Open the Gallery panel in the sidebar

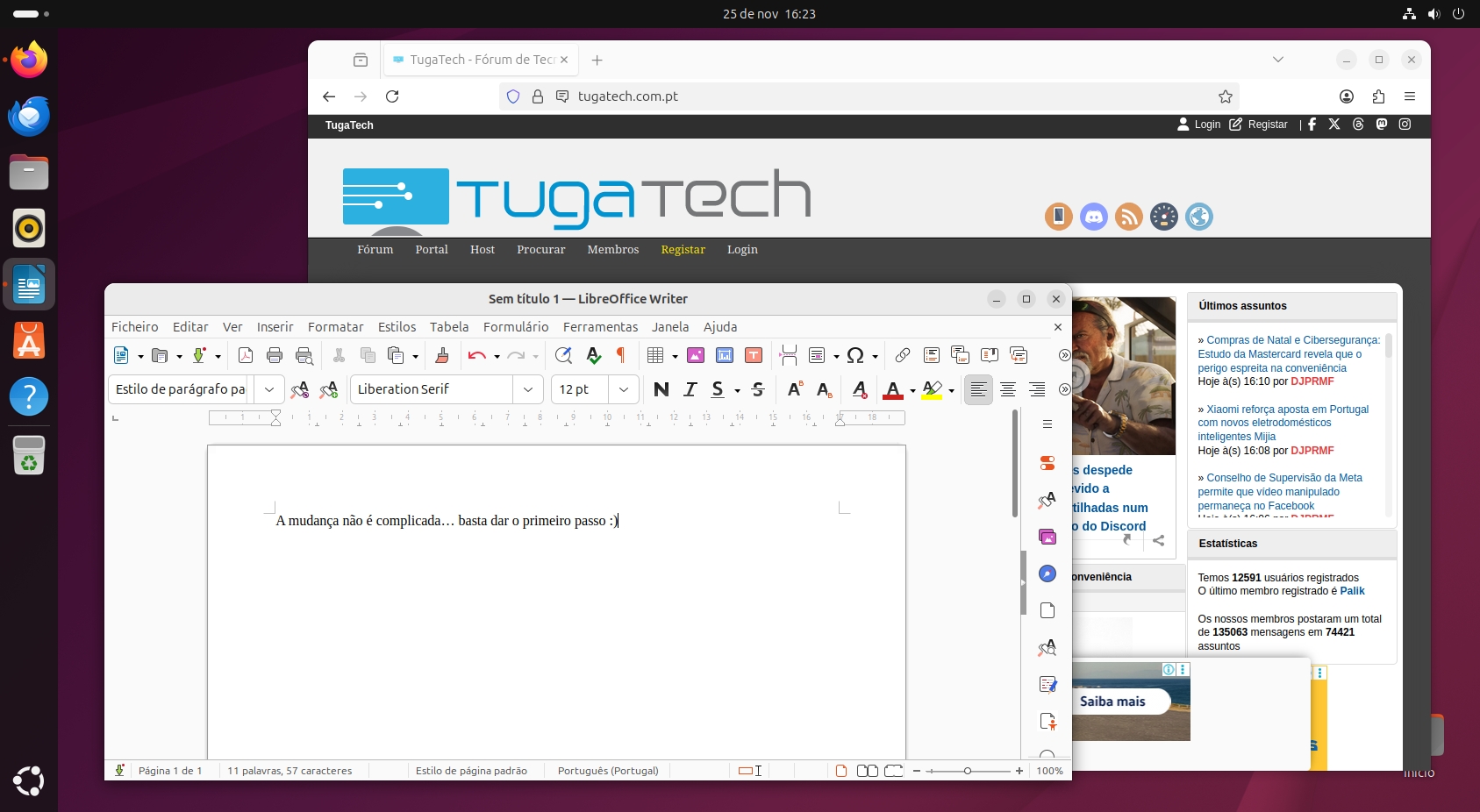[1047, 537]
